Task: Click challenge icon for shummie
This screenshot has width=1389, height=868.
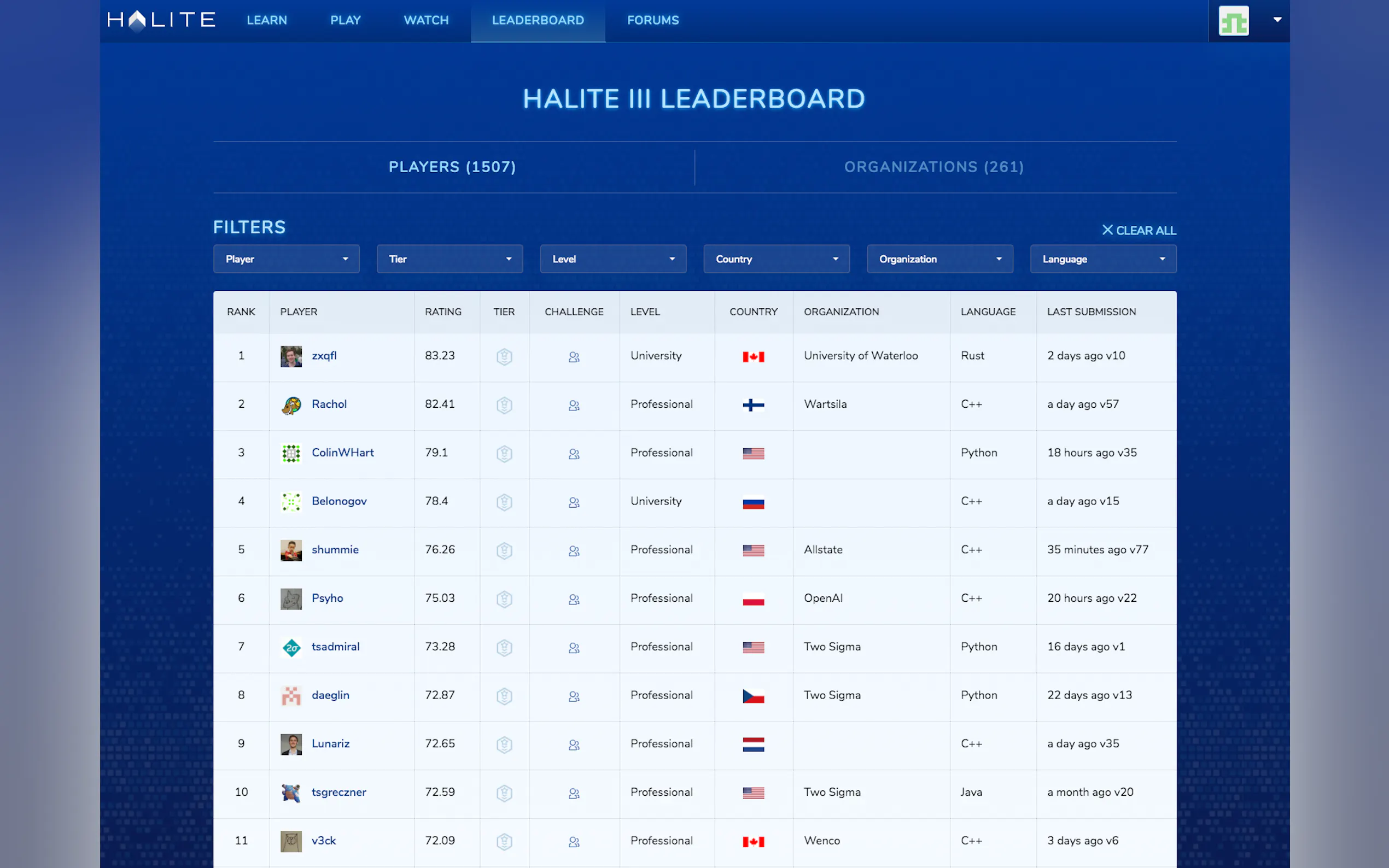Action: coord(574,550)
